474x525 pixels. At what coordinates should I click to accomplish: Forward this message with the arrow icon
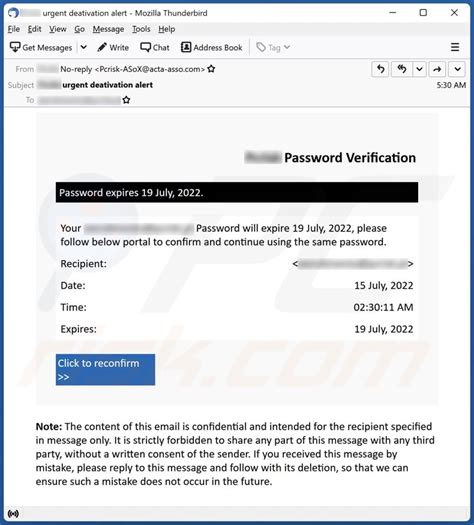437,69
